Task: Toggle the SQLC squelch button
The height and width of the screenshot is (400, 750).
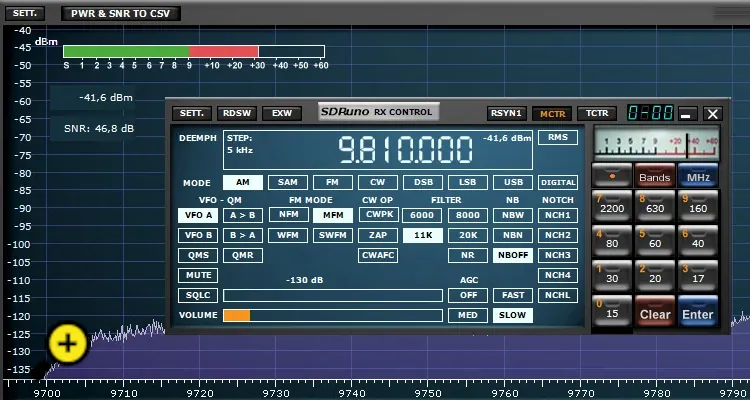Action: tap(198, 296)
